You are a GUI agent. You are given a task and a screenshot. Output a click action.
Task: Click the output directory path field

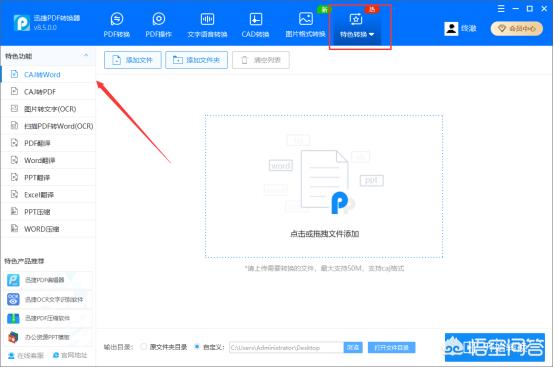pyautogui.click(x=286, y=348)
